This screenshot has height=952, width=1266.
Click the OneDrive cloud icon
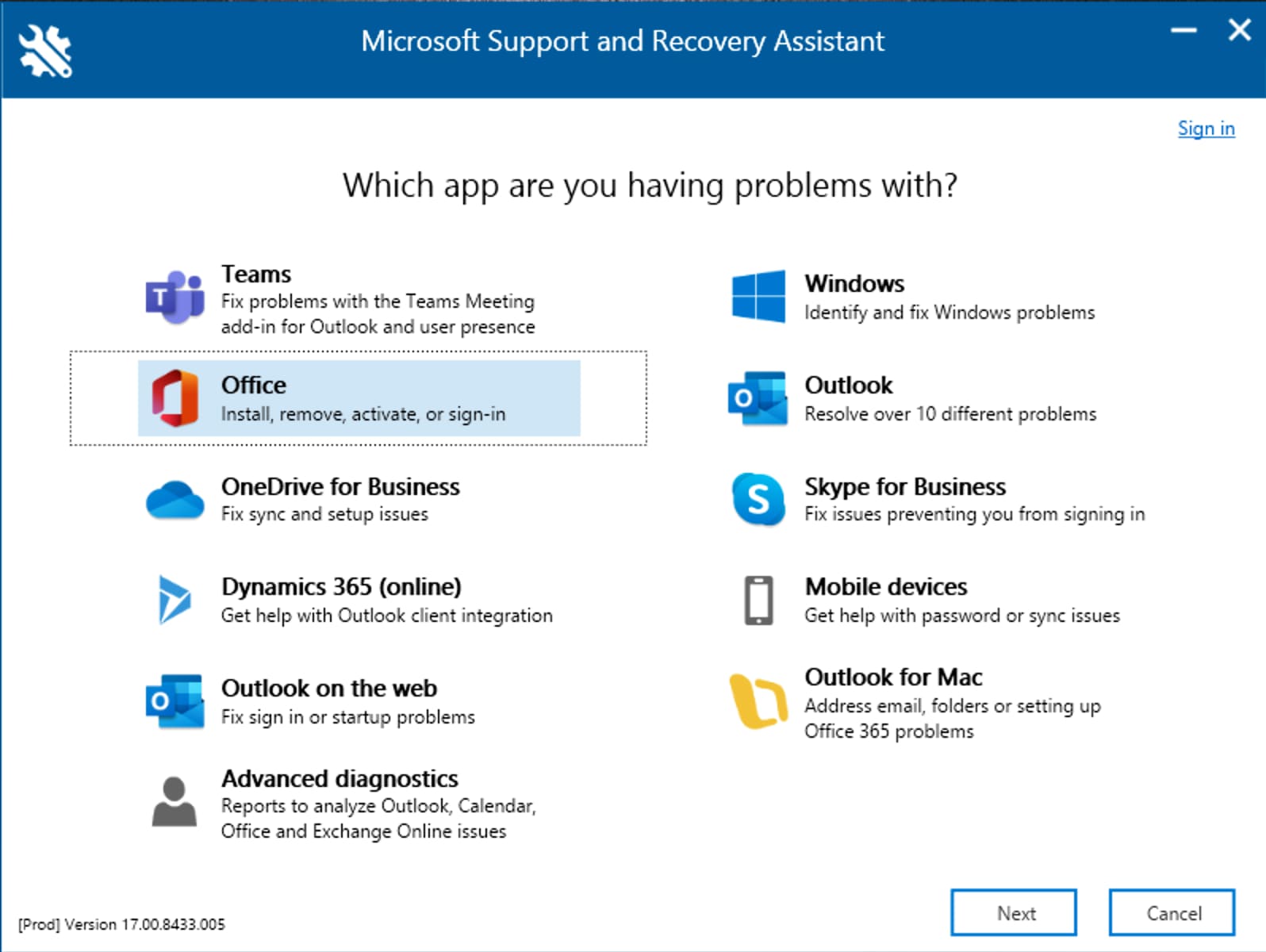[x=175, y=500]
